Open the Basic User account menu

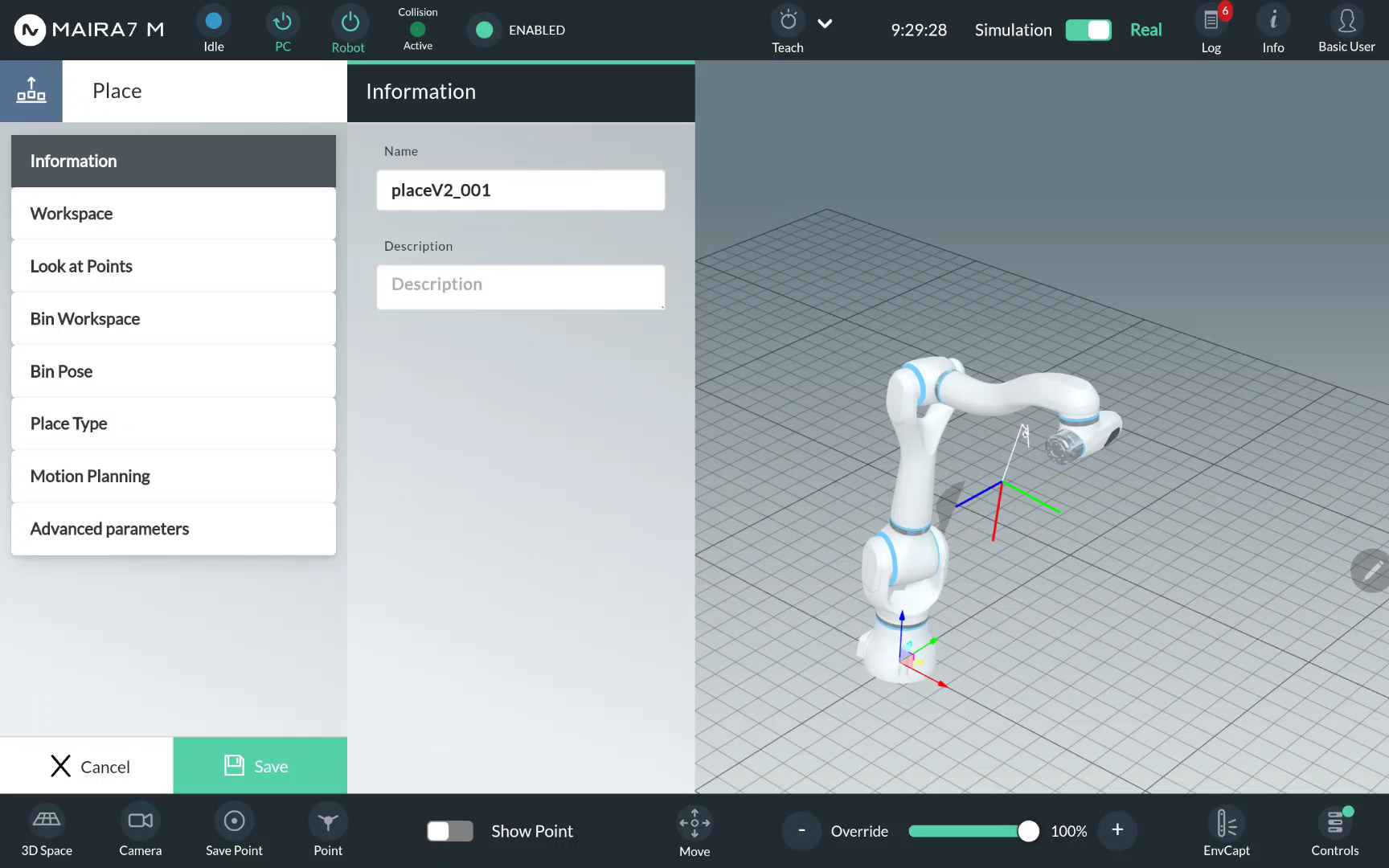(x=1346, y=30)
